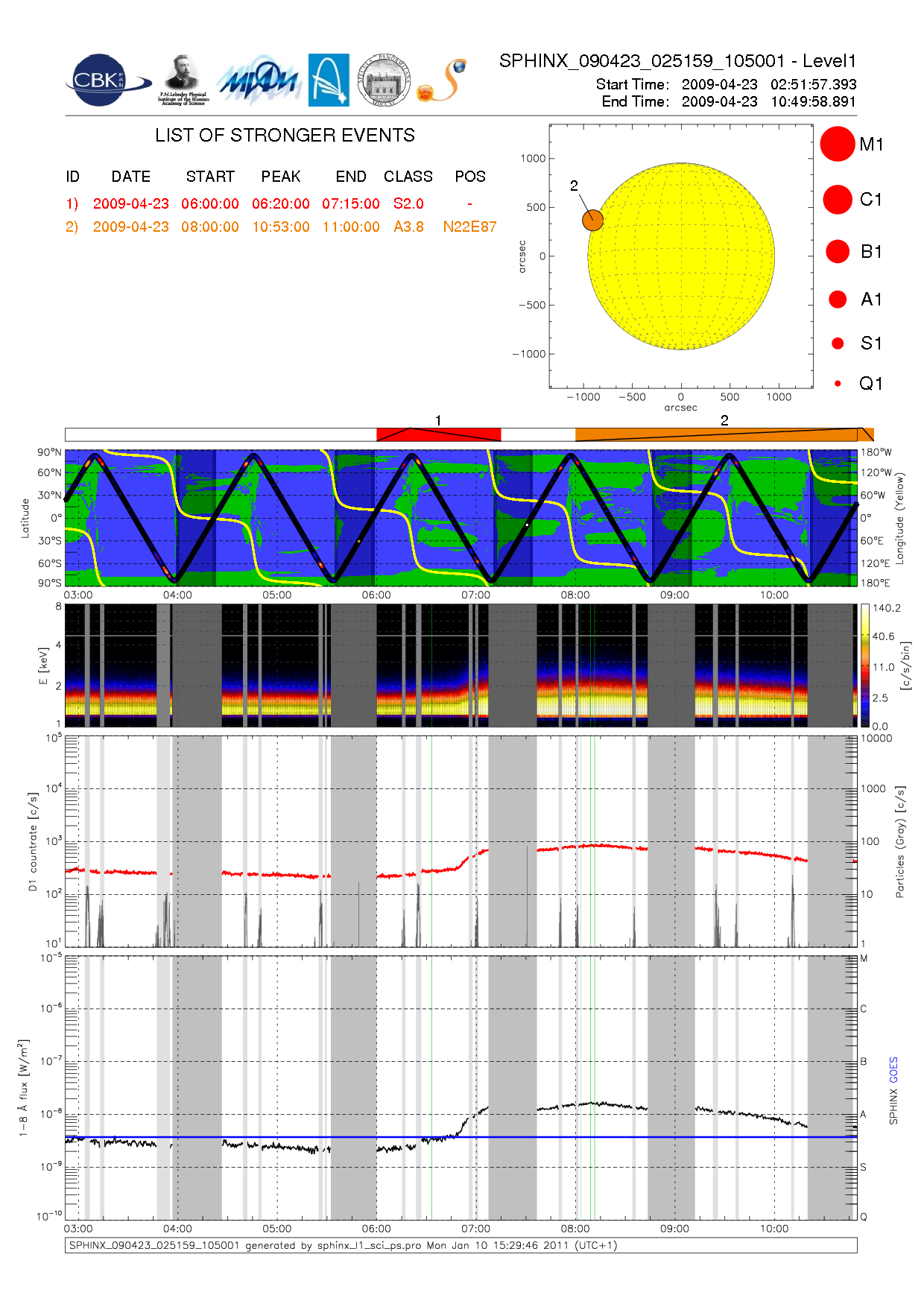Click the N22E87 position of event 2
Image resolution: width=924 pixels, height=1307 pixels.
[x=469, y=227]
